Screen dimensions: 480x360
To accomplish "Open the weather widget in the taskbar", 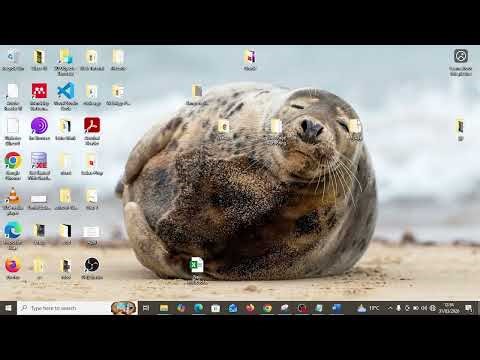I will (368, 308).
